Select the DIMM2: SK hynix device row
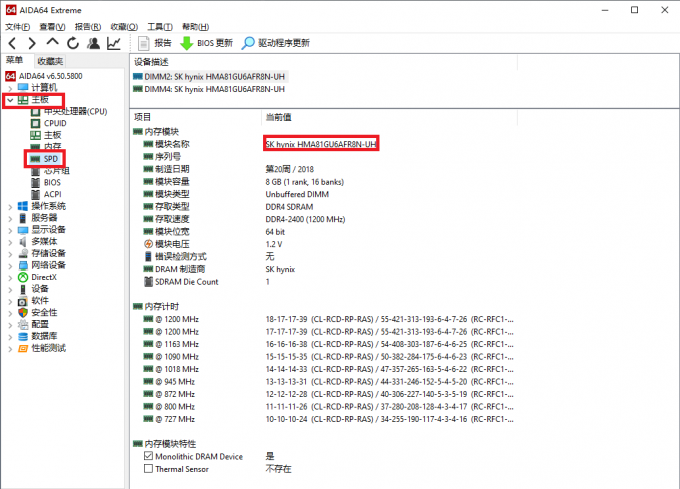 pyautogui.click(x=209, y=77)
